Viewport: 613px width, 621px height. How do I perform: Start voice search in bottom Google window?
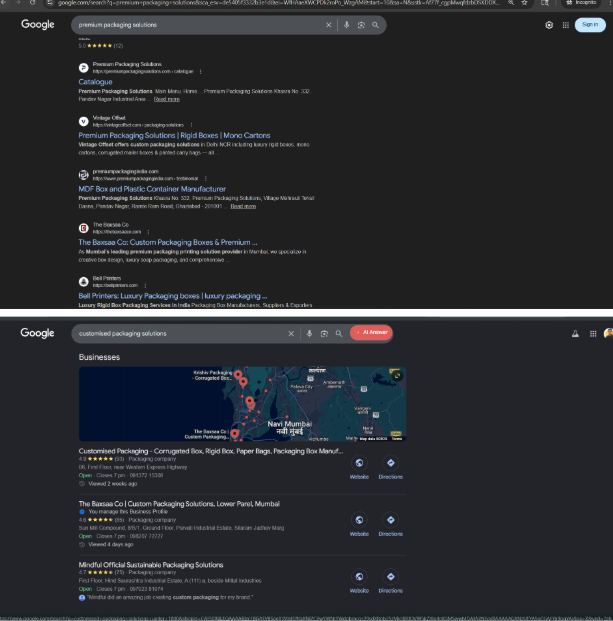309,333
